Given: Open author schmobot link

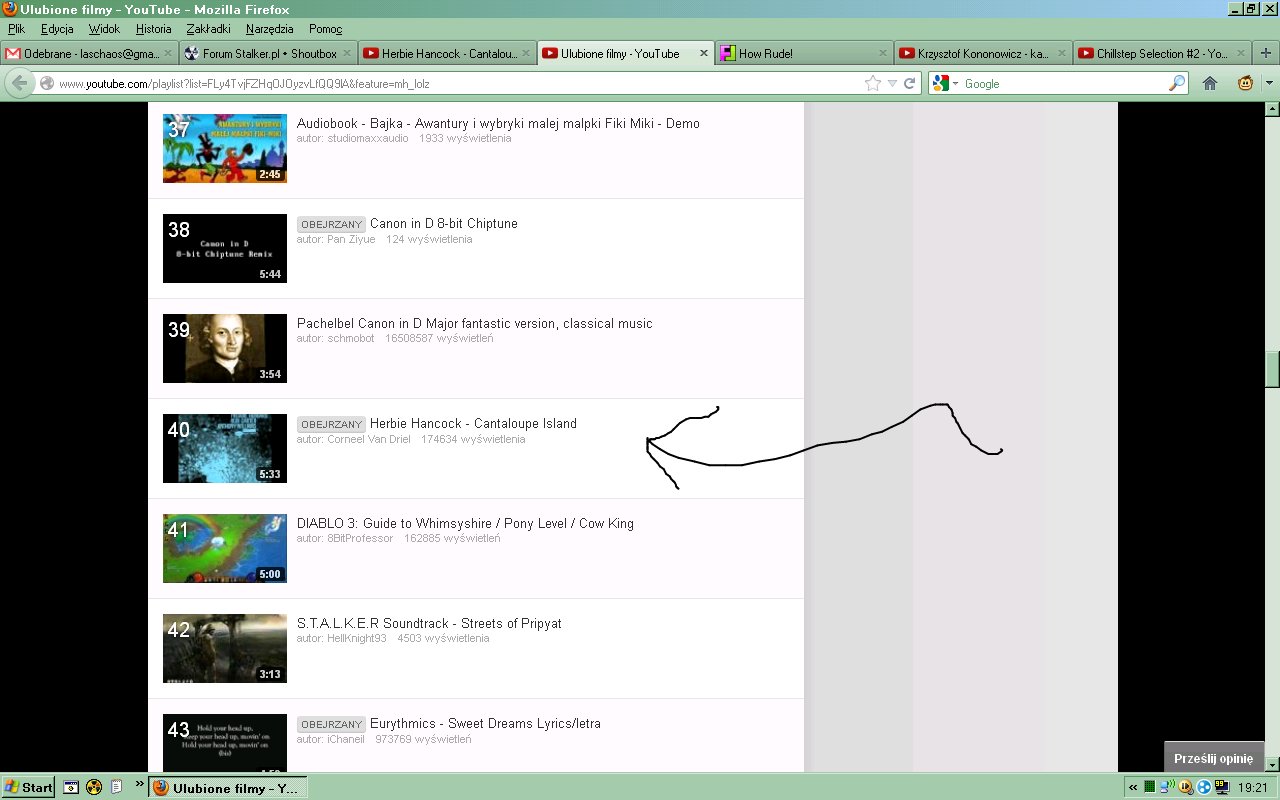Looking at the screenshot, I should [x=350, y=339].
